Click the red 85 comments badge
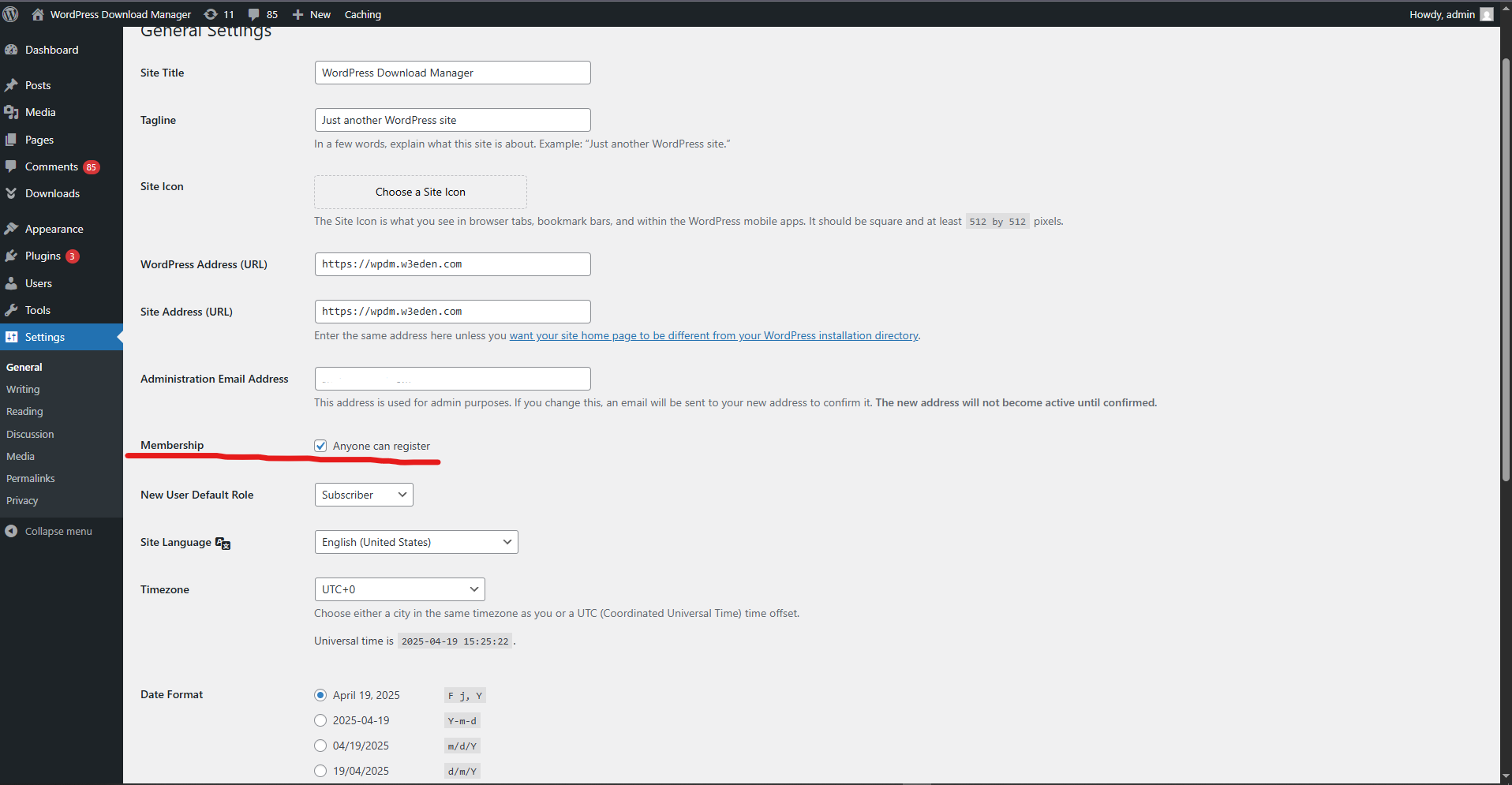This screenshot has width=1512, height=785. click(92, 167)
